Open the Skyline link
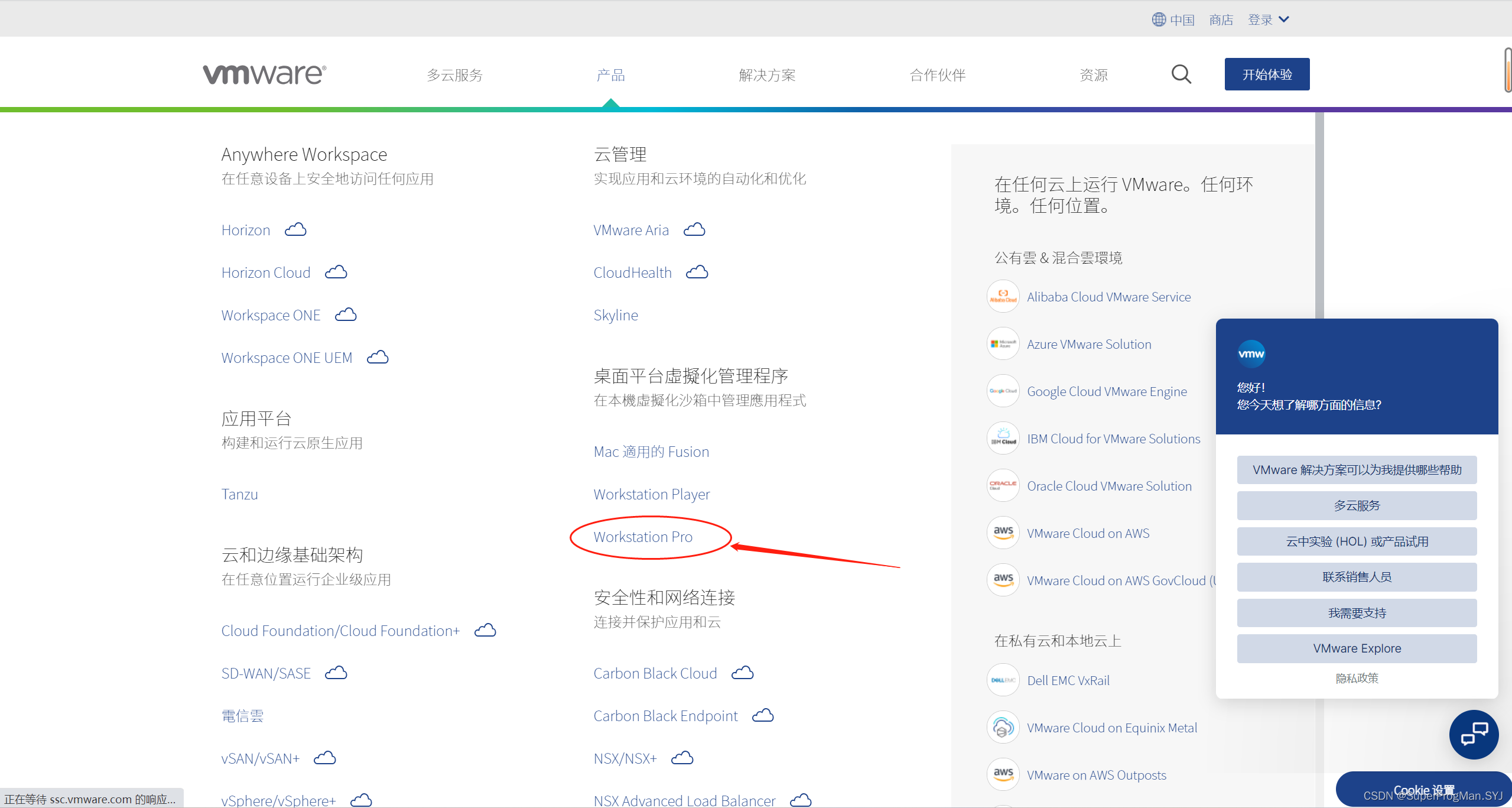Screen dimensions: 1512x808 pyautogui.click(x=616, y=315)
